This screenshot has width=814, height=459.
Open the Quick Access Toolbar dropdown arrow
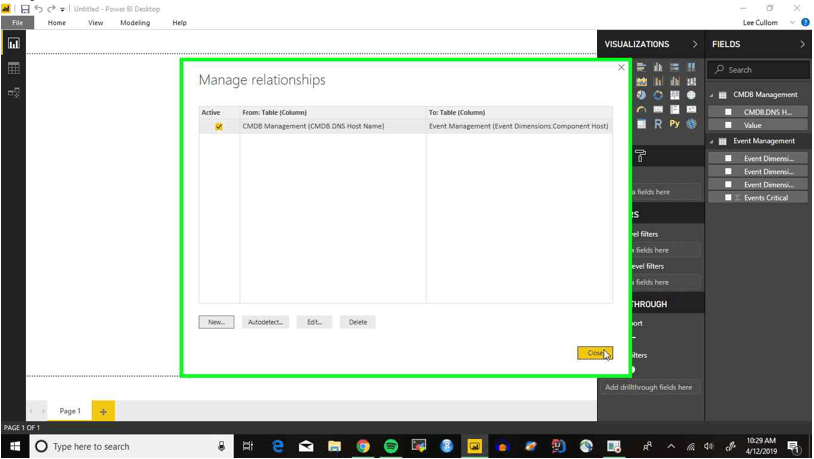tap(62, 9)
